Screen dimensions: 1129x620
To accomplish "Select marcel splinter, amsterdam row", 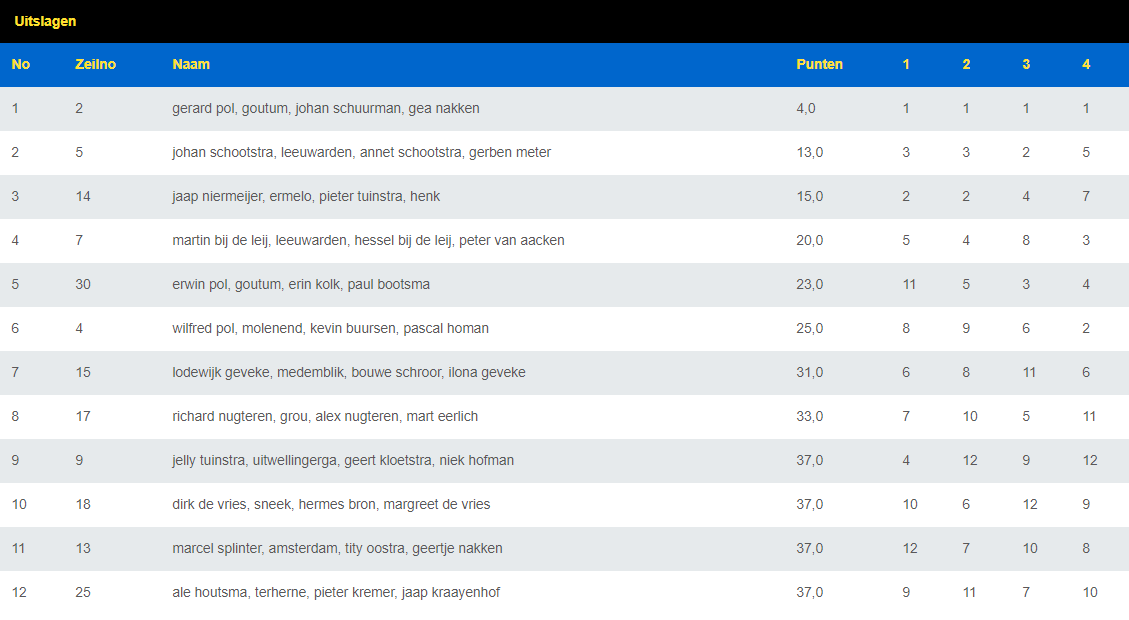I will coord(337,548).
